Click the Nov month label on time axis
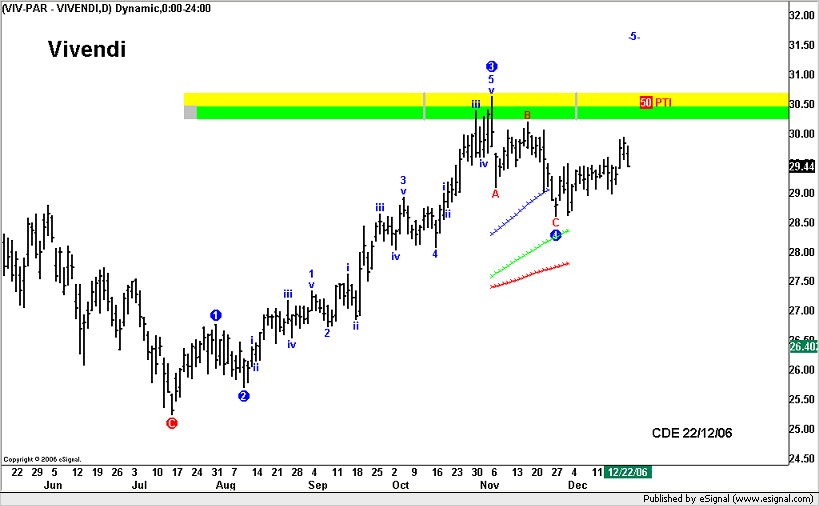 coord(490,485)
